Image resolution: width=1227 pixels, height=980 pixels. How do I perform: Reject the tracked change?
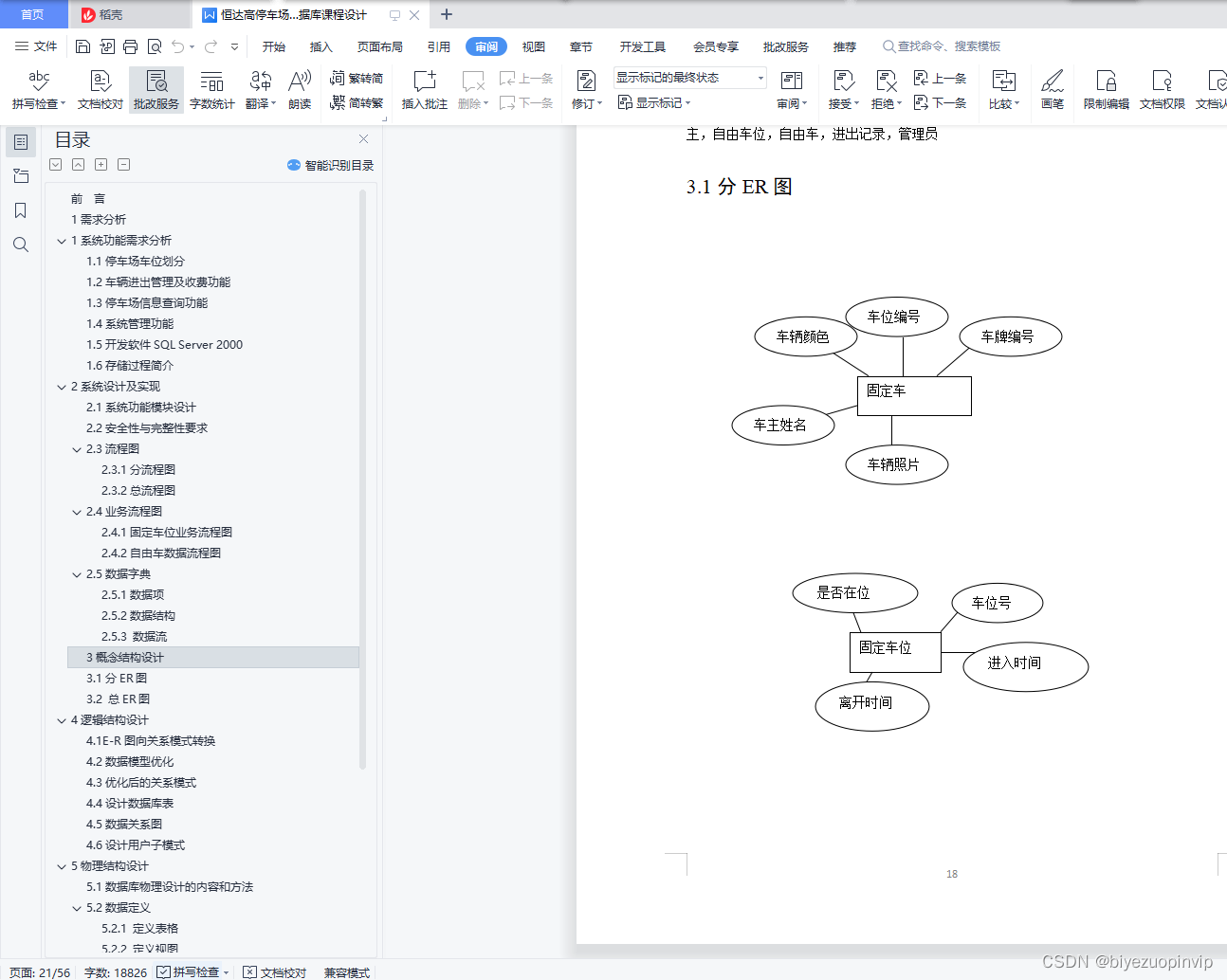(x=886, y=90)
